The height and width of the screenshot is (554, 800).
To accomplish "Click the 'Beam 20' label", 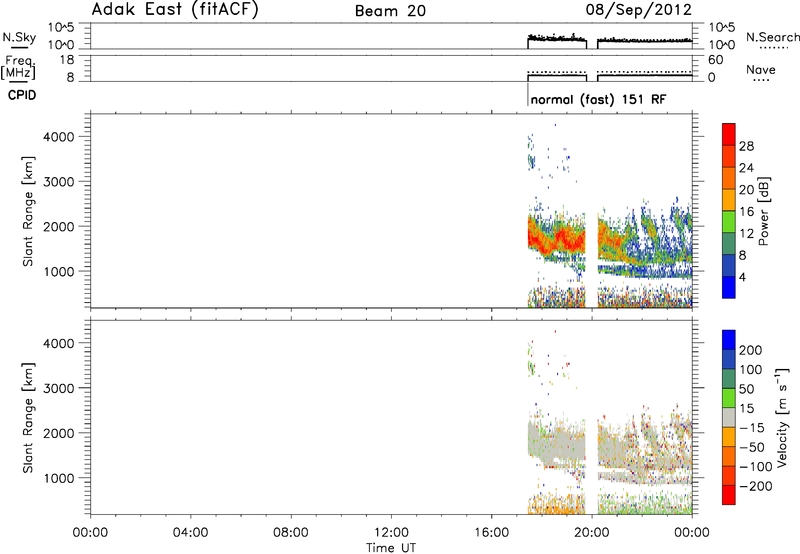I will (390, 11).
